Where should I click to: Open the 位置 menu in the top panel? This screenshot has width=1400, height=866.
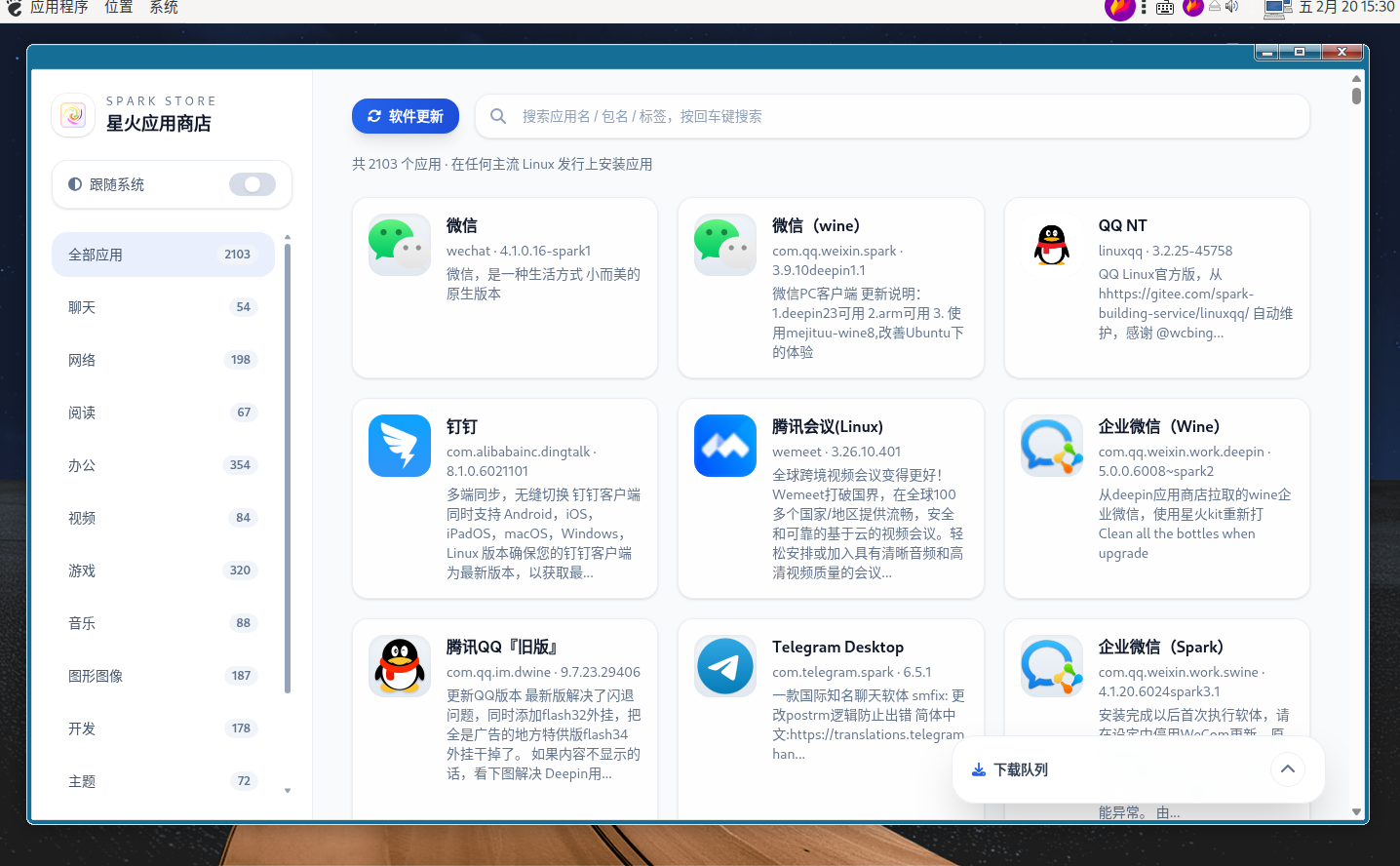(x=118, y=7)
